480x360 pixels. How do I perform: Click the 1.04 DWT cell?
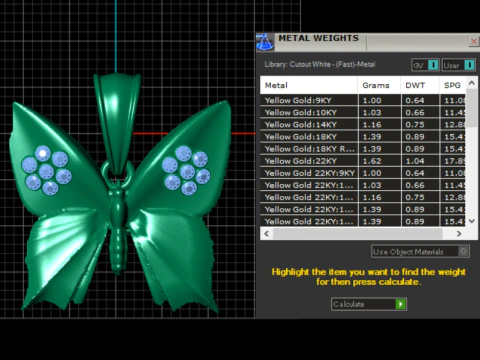point(420,161)
